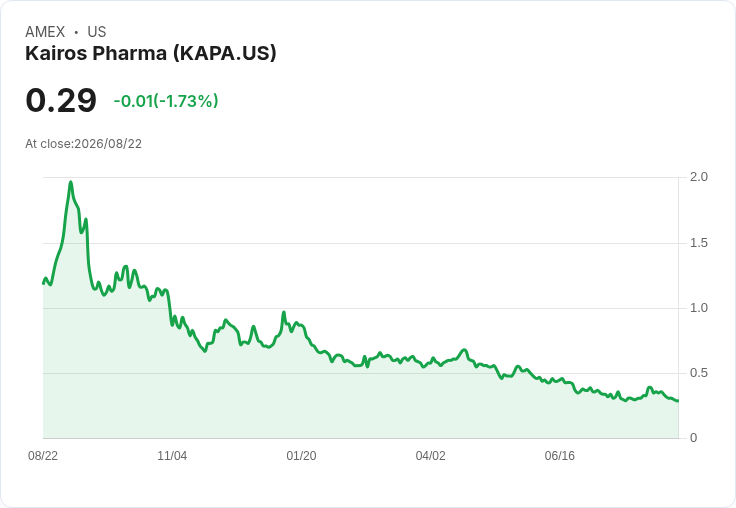
Task: Click the Kairos Pharma (KAPA.US) title
Action: click(151, 54)
